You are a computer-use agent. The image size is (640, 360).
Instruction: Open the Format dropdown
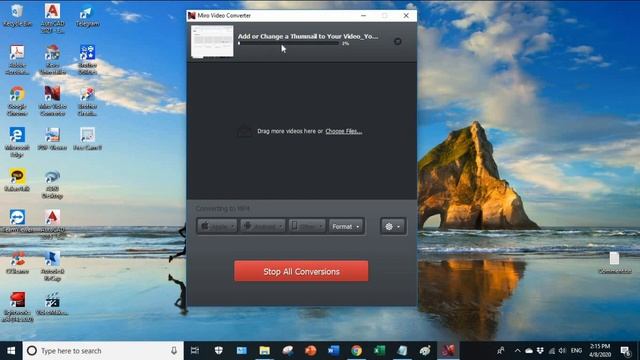pyautogui.click(x=346, y=226)
